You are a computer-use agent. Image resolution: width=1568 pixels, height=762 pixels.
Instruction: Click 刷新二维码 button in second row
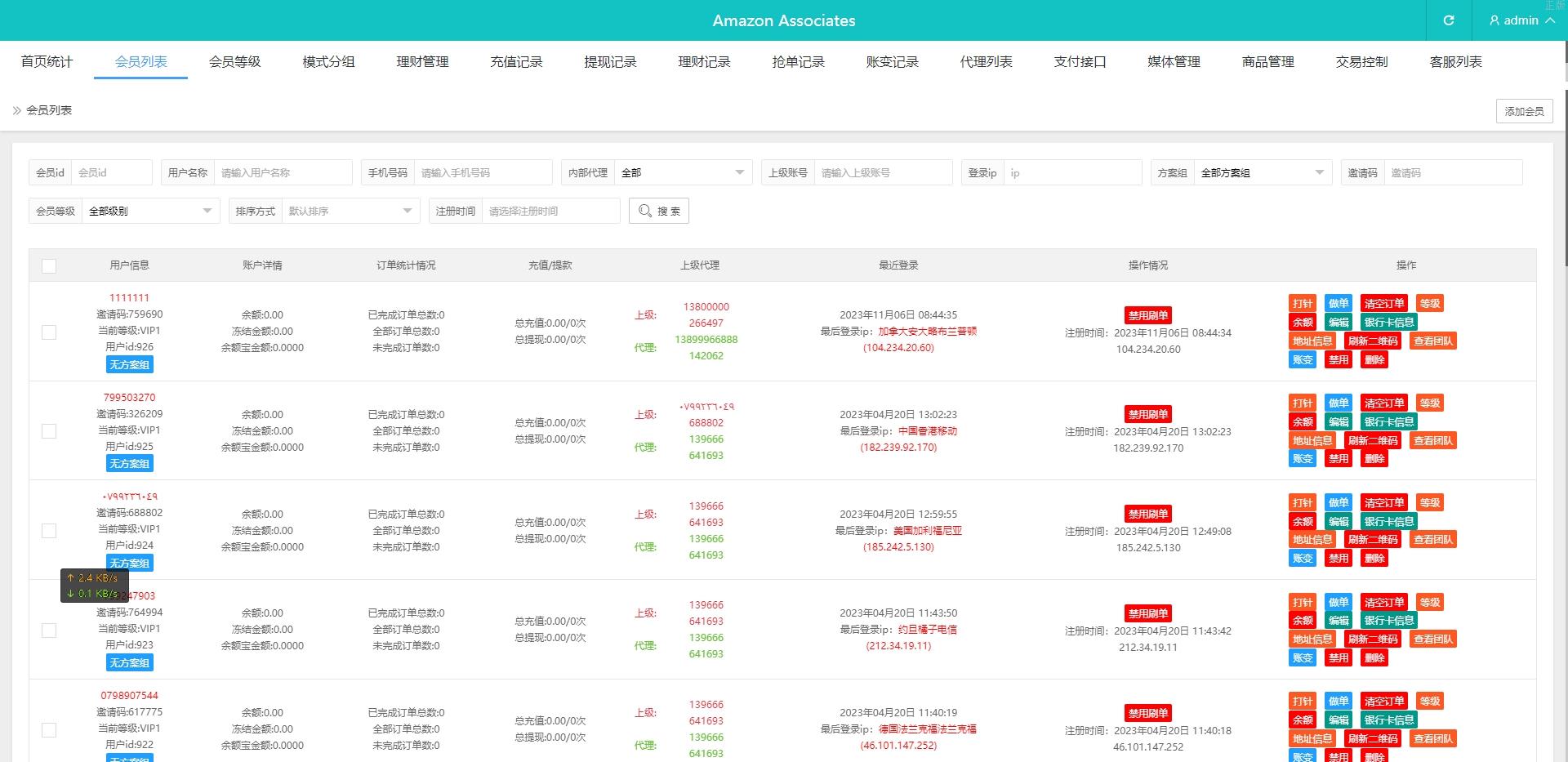point(1373,440)
